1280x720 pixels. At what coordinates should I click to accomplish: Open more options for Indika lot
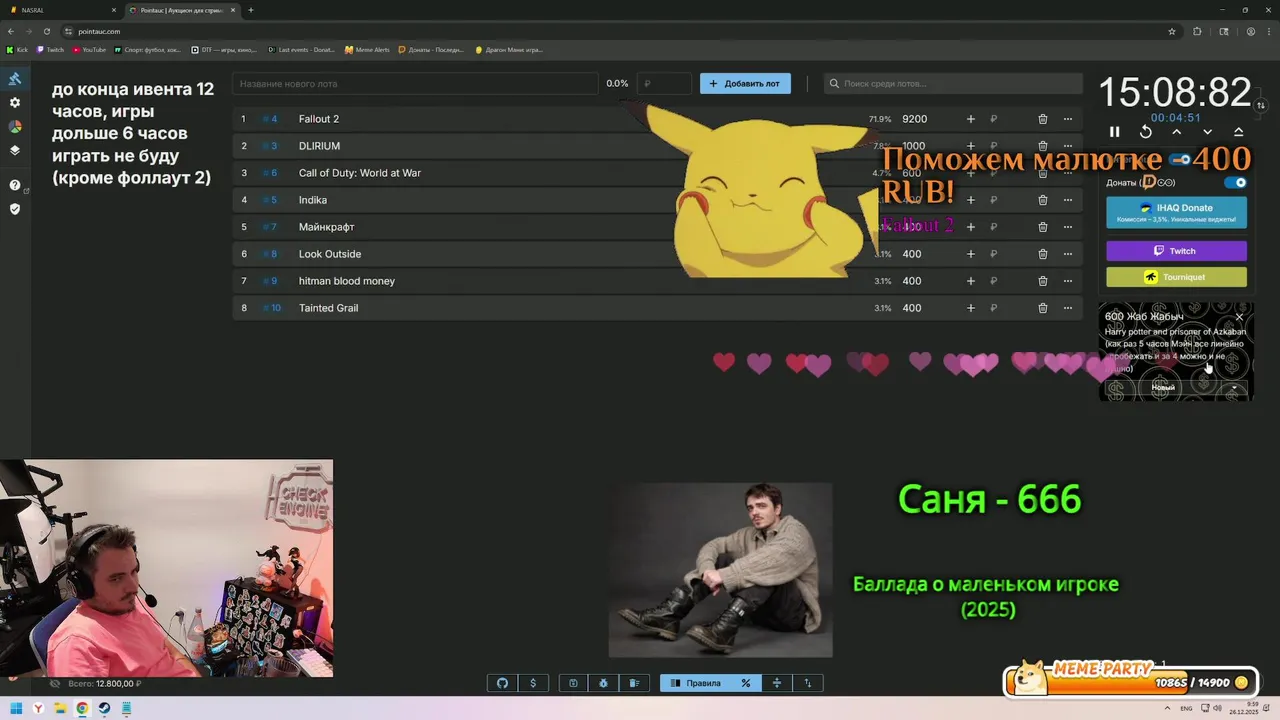tap(1068, 200)
